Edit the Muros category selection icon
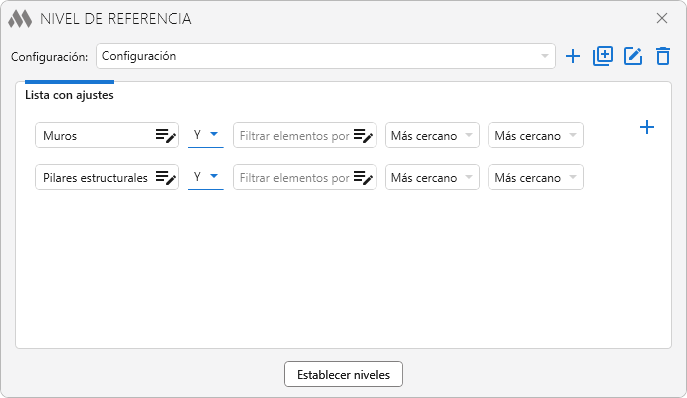This screenshot has width=687, height=398. pos(166,135)
